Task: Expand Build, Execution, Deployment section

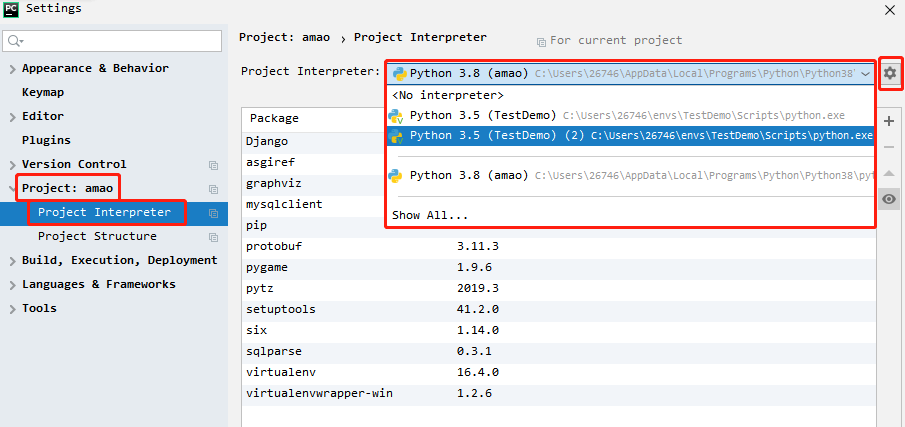Action: click(13, 261)
